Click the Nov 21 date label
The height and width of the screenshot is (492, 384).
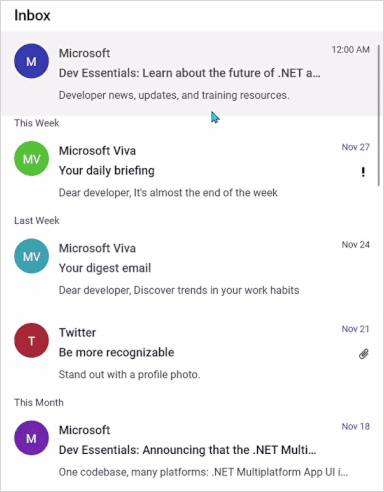click(356, 329)
